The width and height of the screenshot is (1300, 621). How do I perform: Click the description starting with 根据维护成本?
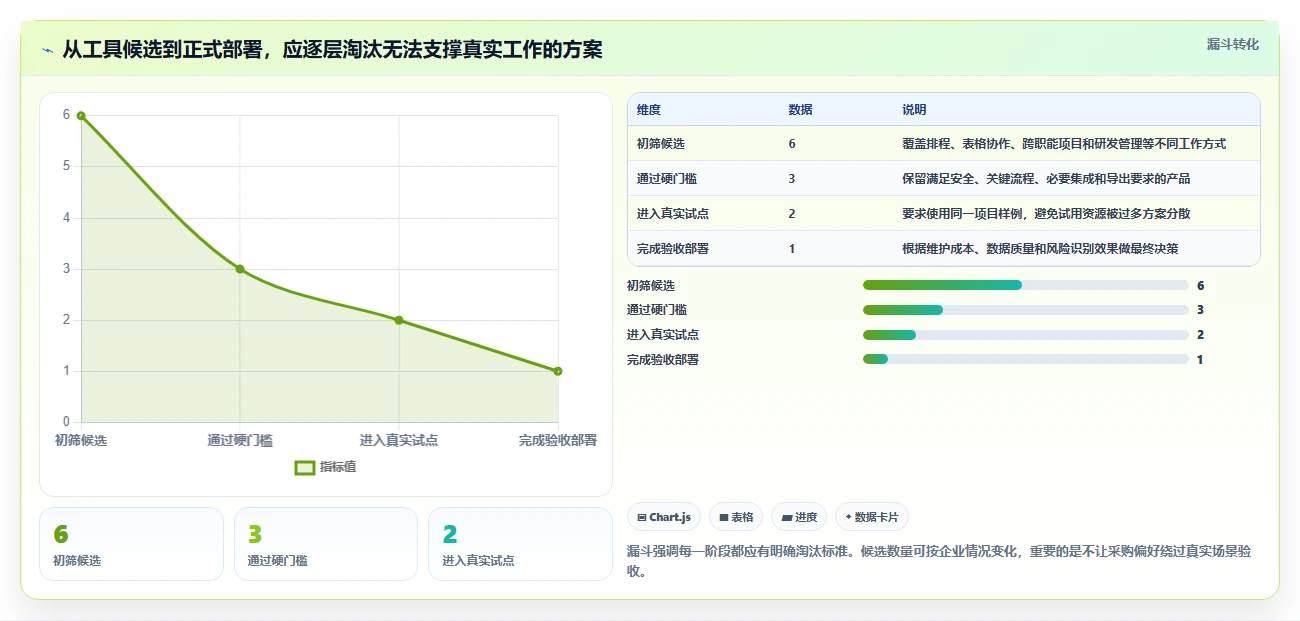(1040, 249)
